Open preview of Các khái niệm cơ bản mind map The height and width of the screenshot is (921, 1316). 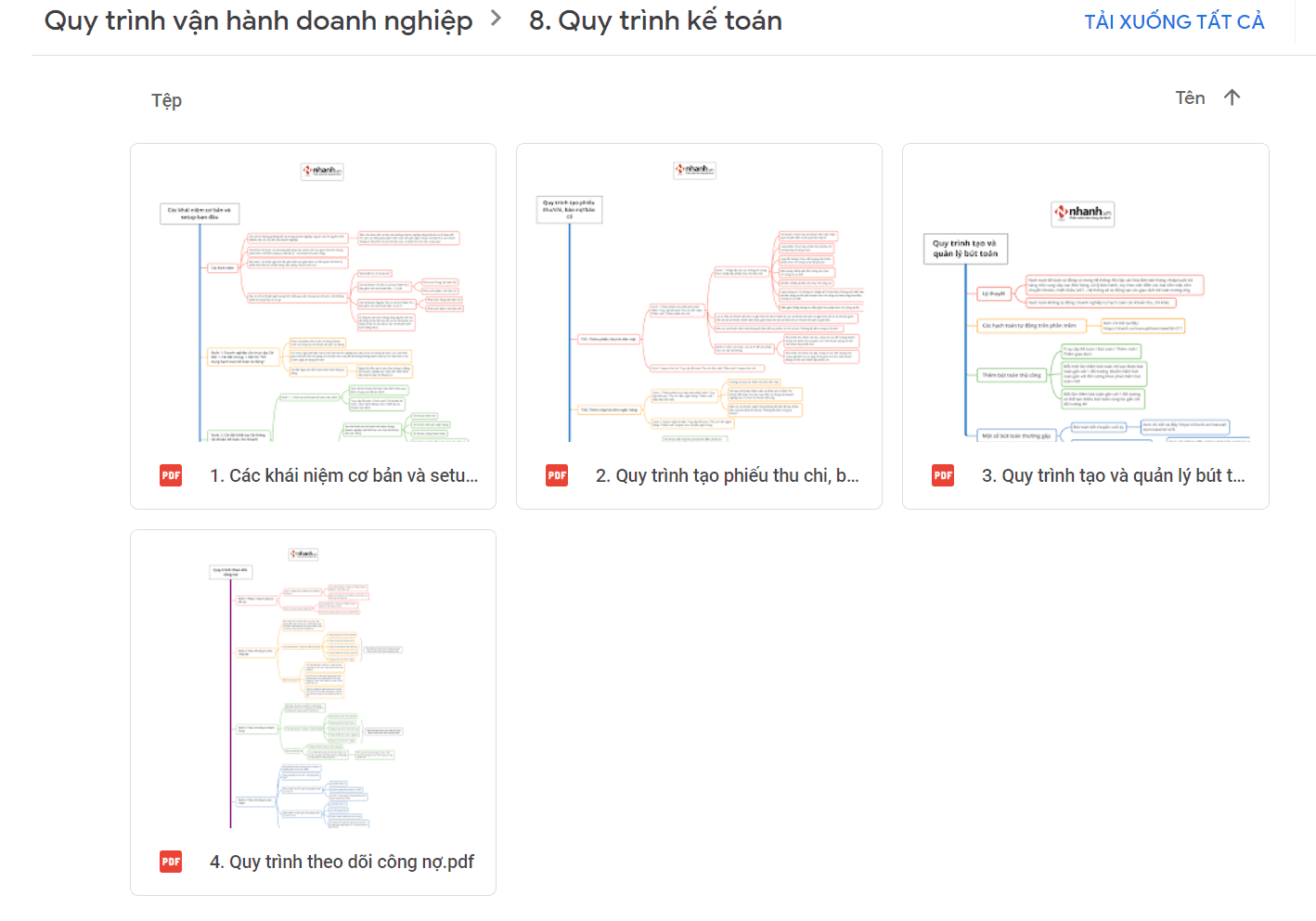(x=313, y=297)
